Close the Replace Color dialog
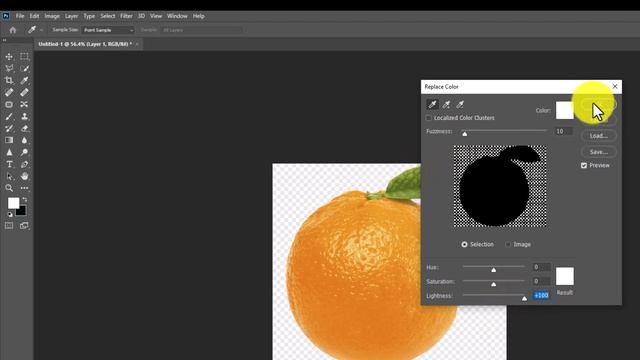The image size is (640, 360). click(615, 87)
